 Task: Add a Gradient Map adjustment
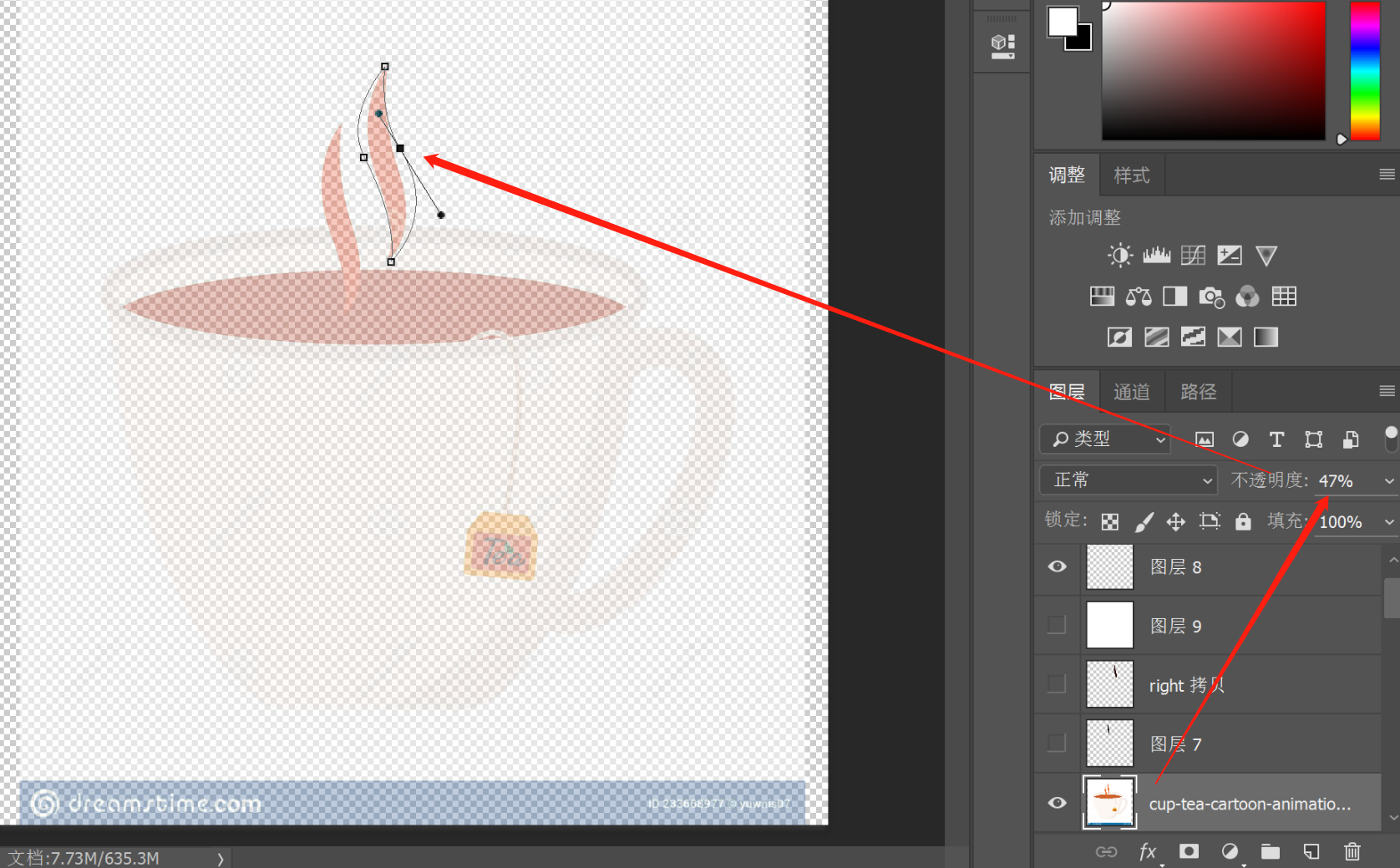pyautogui.click(x=1266, y=337)
